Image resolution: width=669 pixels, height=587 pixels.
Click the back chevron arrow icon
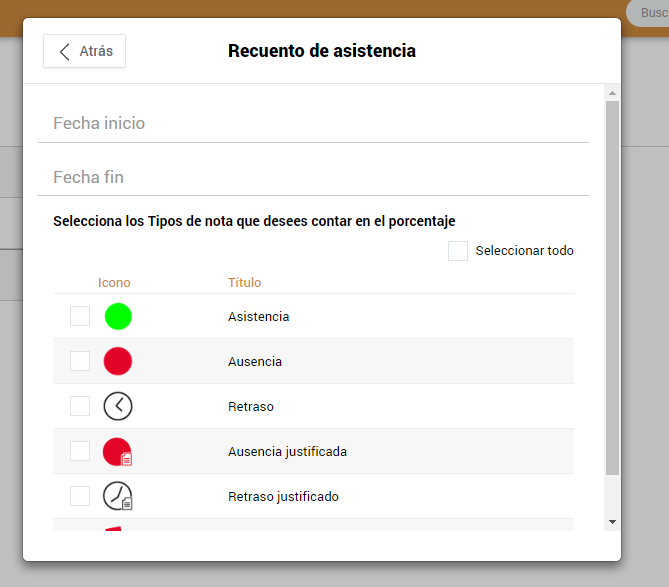click(x=64, y=52)
